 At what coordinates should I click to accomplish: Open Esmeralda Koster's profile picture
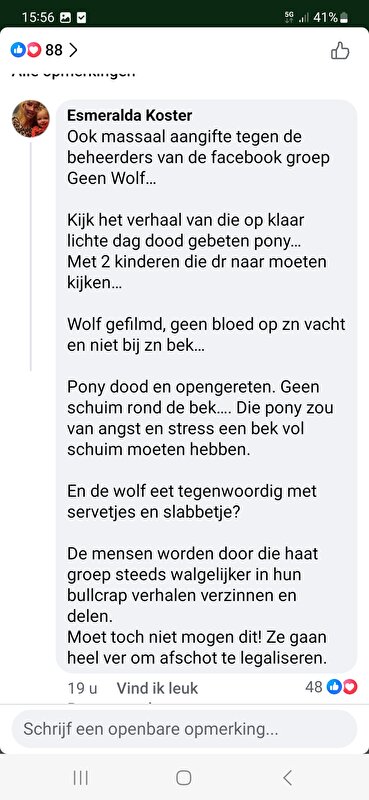point(31,119)
